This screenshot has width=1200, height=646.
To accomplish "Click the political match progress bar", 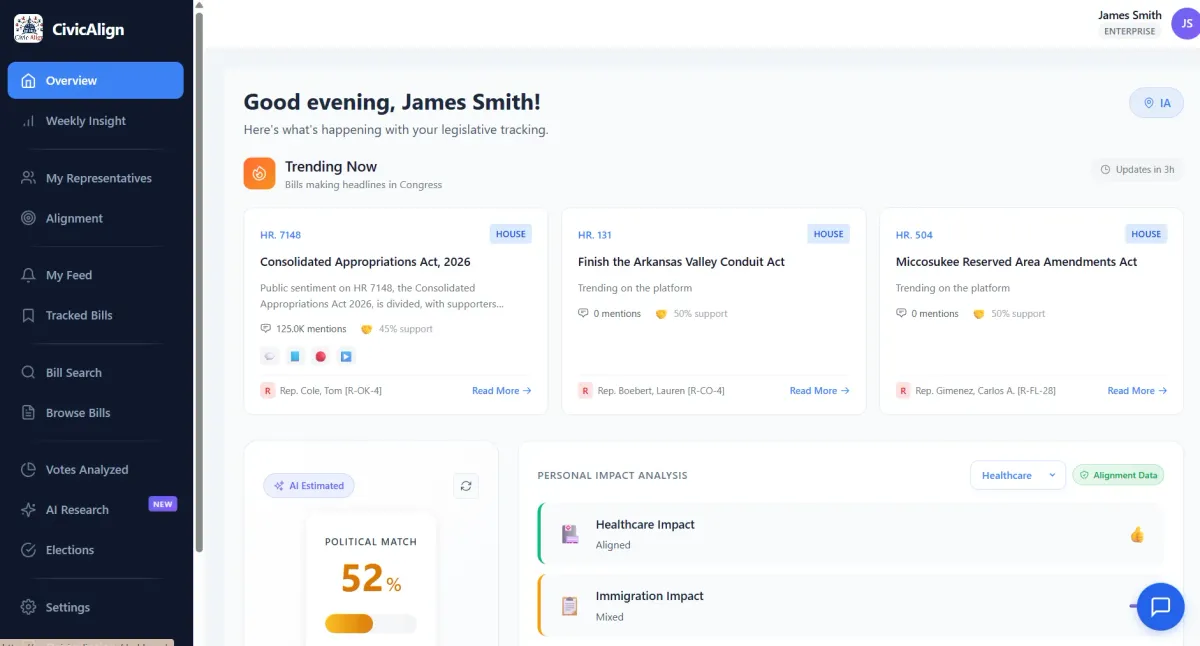I will click(370, 624).
